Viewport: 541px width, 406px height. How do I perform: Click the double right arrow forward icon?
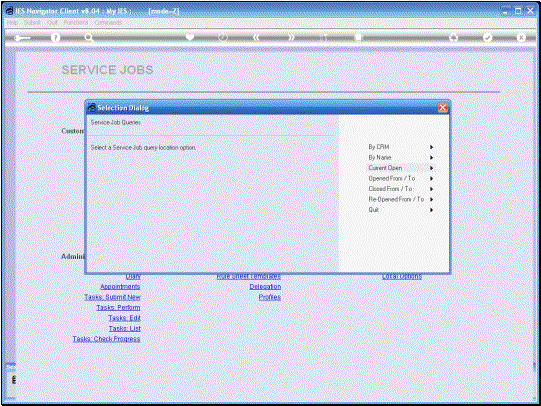coord(292,37)
